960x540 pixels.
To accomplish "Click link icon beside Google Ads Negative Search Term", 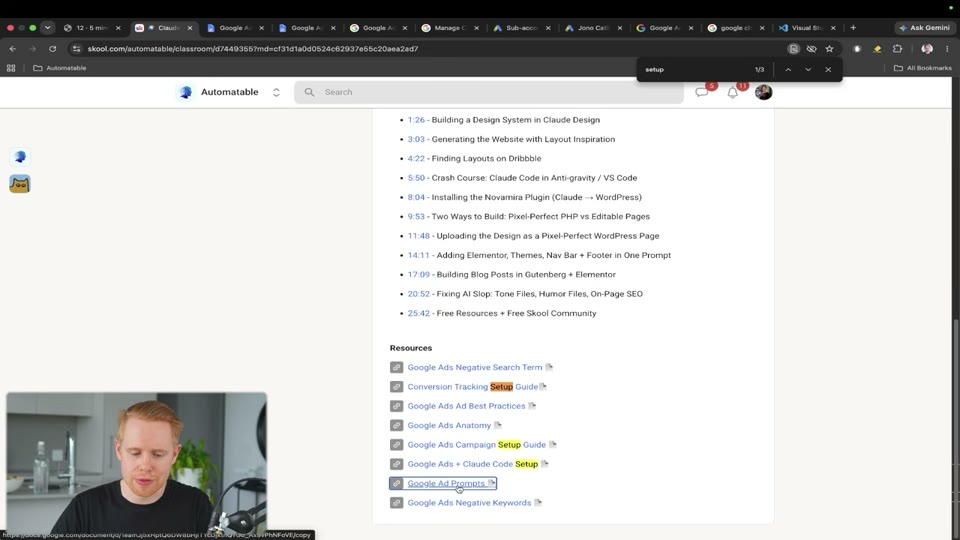I will tap(396, 367).
